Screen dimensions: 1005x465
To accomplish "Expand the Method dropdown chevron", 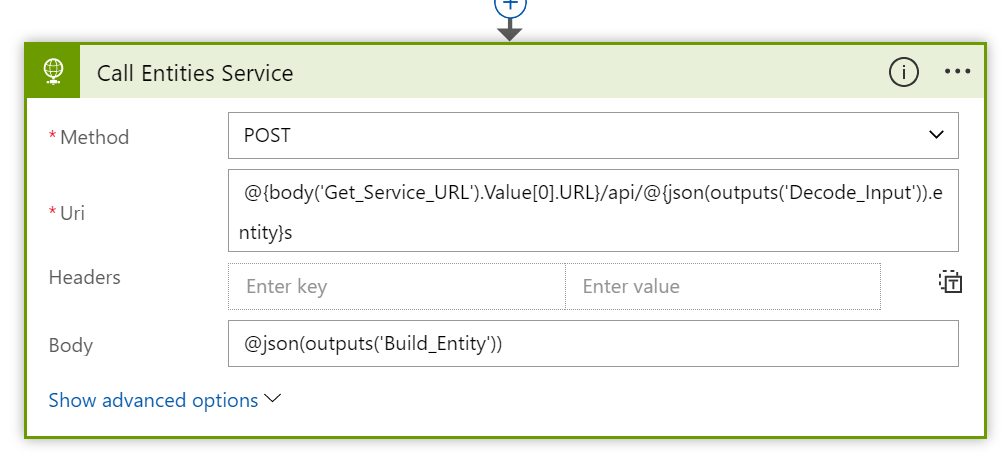I will [936, 135].
